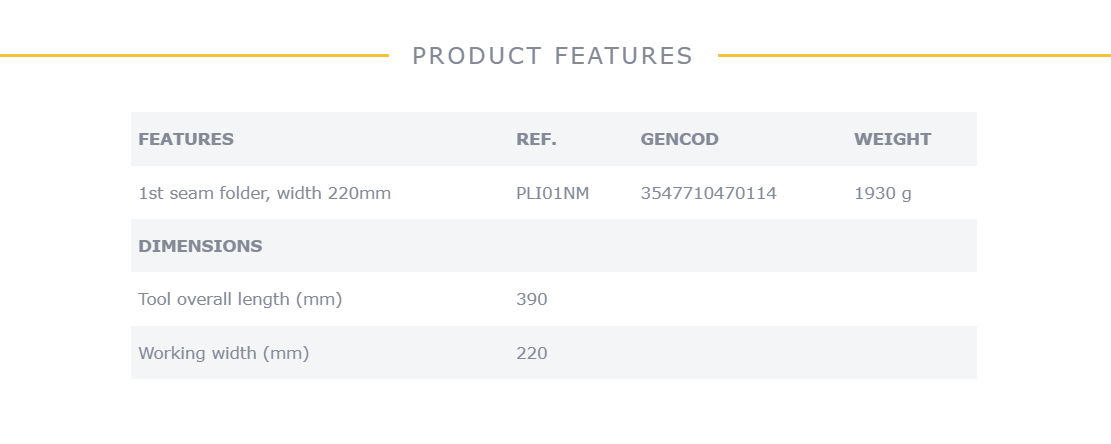
Task: Click the empty GENCOD cell in Working width row
Action: click(740, 353)
